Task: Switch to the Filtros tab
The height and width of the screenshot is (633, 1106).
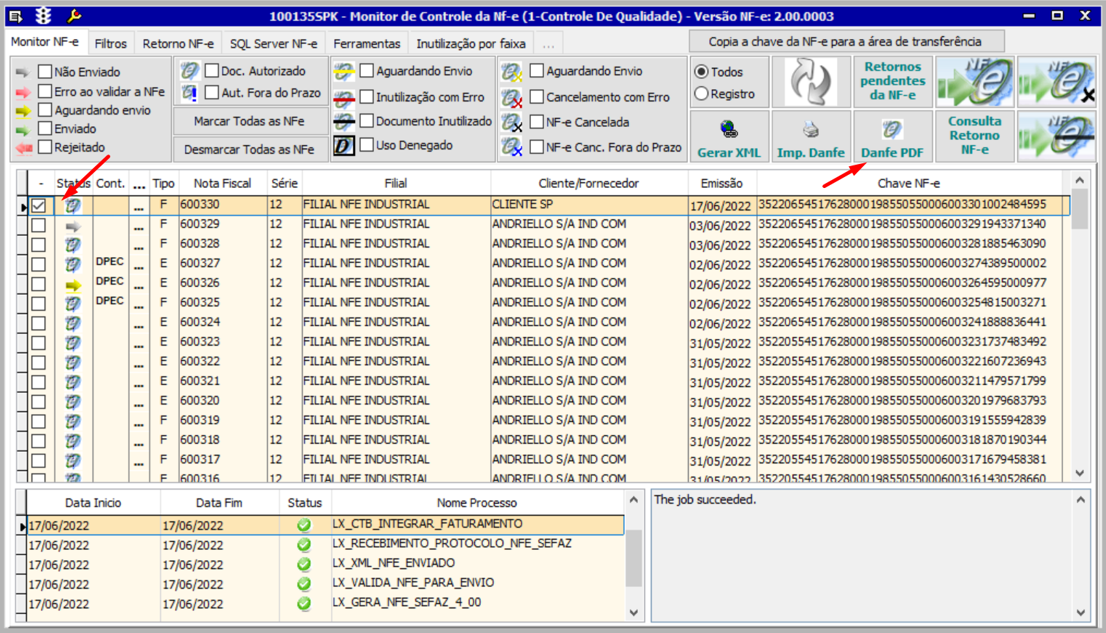Action: point(110,44)
